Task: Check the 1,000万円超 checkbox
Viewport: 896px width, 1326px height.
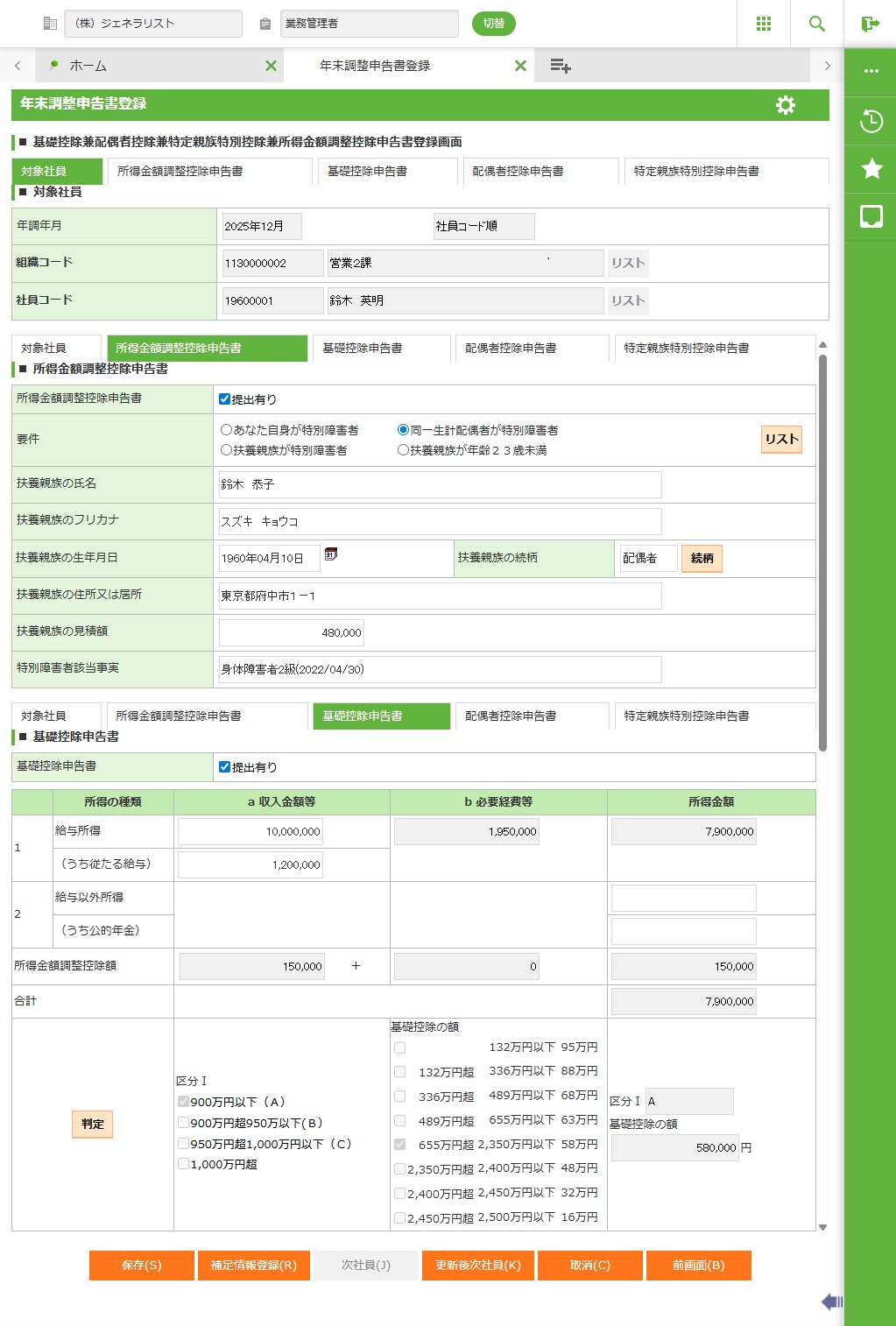Action: 184,1164
